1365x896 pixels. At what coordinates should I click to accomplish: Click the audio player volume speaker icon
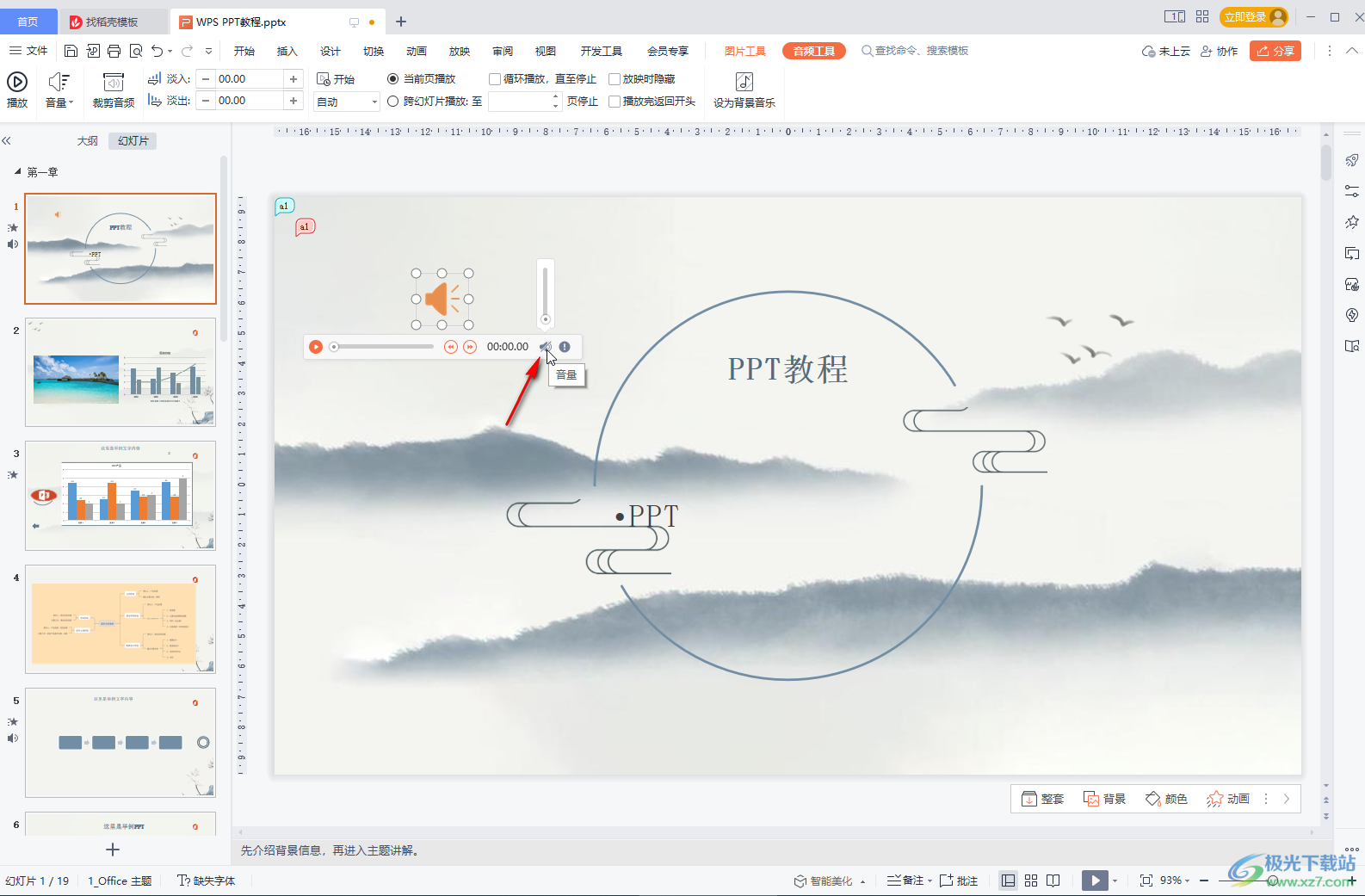click(x=545, y=347)
